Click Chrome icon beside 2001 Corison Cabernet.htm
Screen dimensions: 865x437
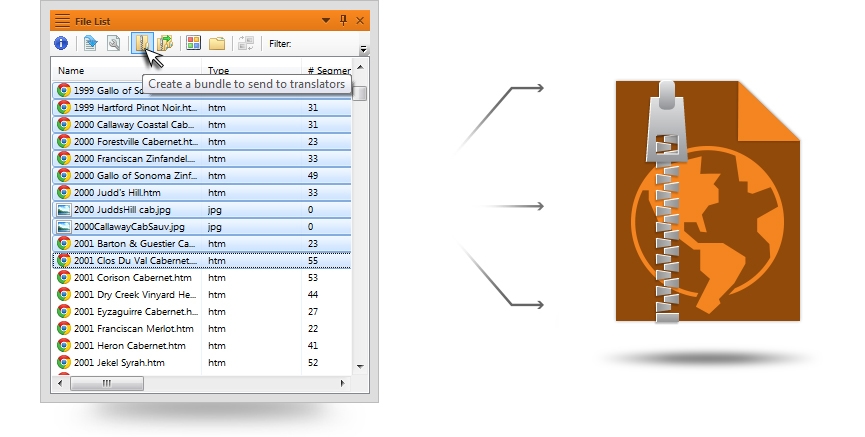coord(64,278)
